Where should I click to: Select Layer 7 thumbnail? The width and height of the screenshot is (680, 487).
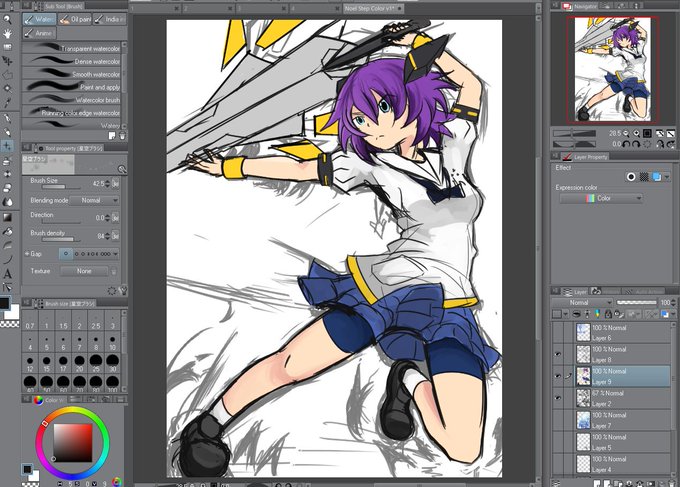pyautogui.click(x=583, y=420)
